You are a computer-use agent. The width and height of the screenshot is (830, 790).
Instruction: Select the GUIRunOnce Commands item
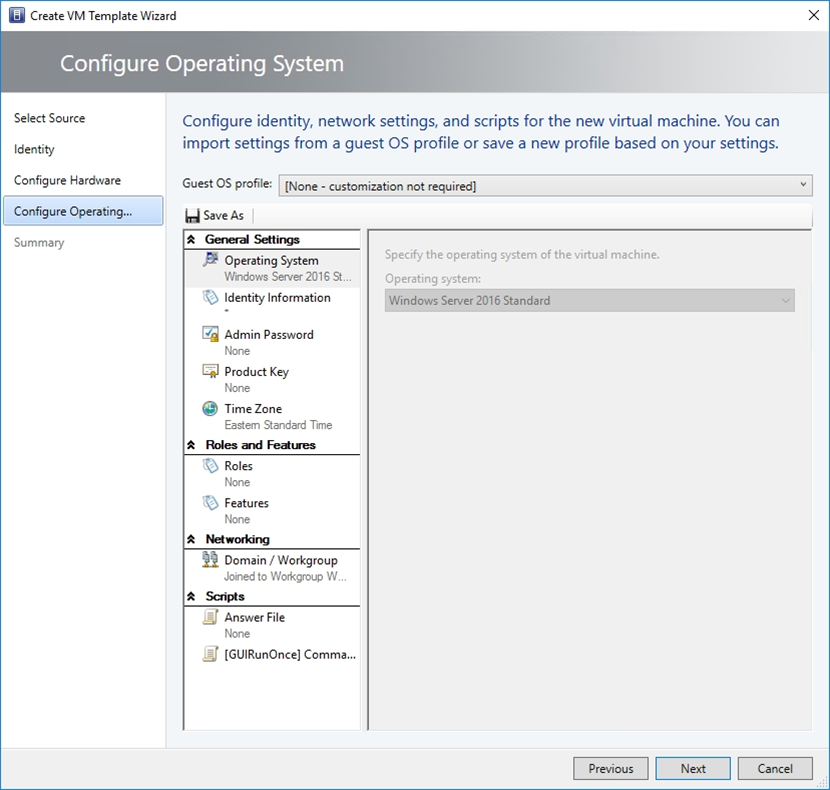click(x=289, y=654)
